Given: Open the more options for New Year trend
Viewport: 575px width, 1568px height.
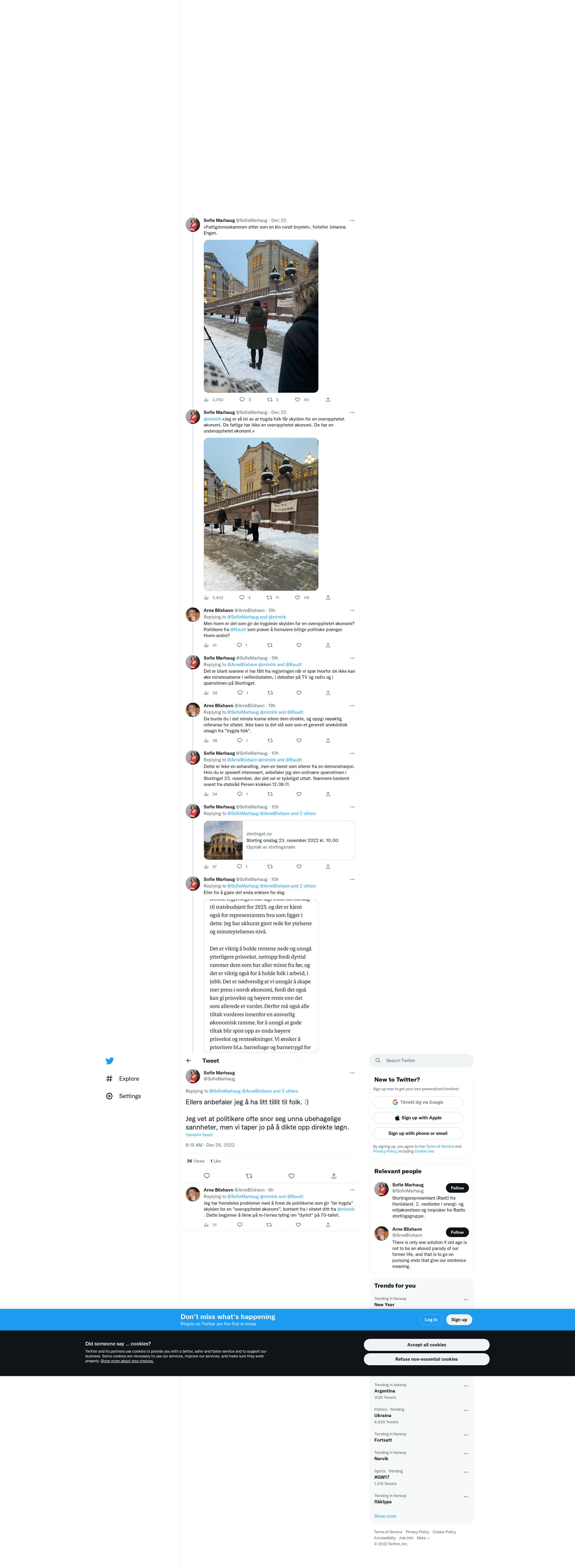Looking at the screenshot, I should pos(466,1300).
